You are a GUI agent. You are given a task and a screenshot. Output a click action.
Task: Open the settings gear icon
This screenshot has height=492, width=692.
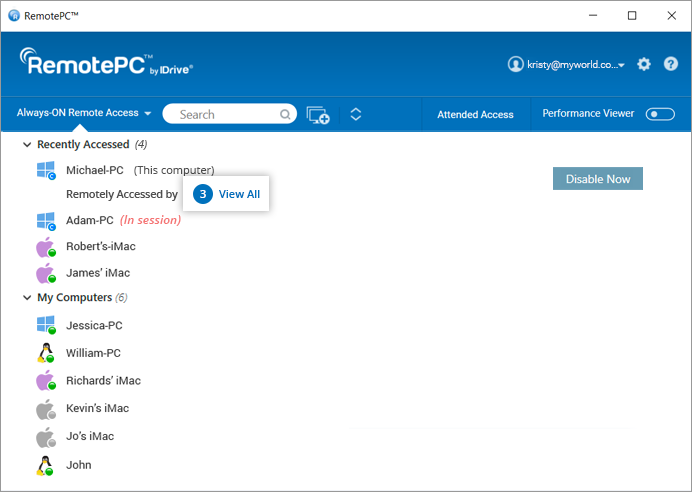point(644,64)
